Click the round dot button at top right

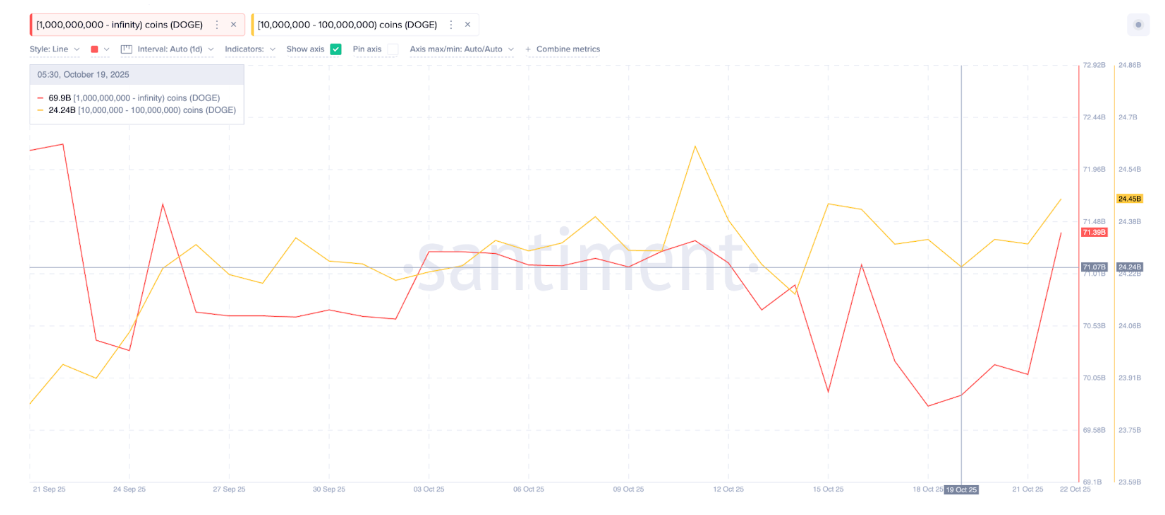point(1138,25)
